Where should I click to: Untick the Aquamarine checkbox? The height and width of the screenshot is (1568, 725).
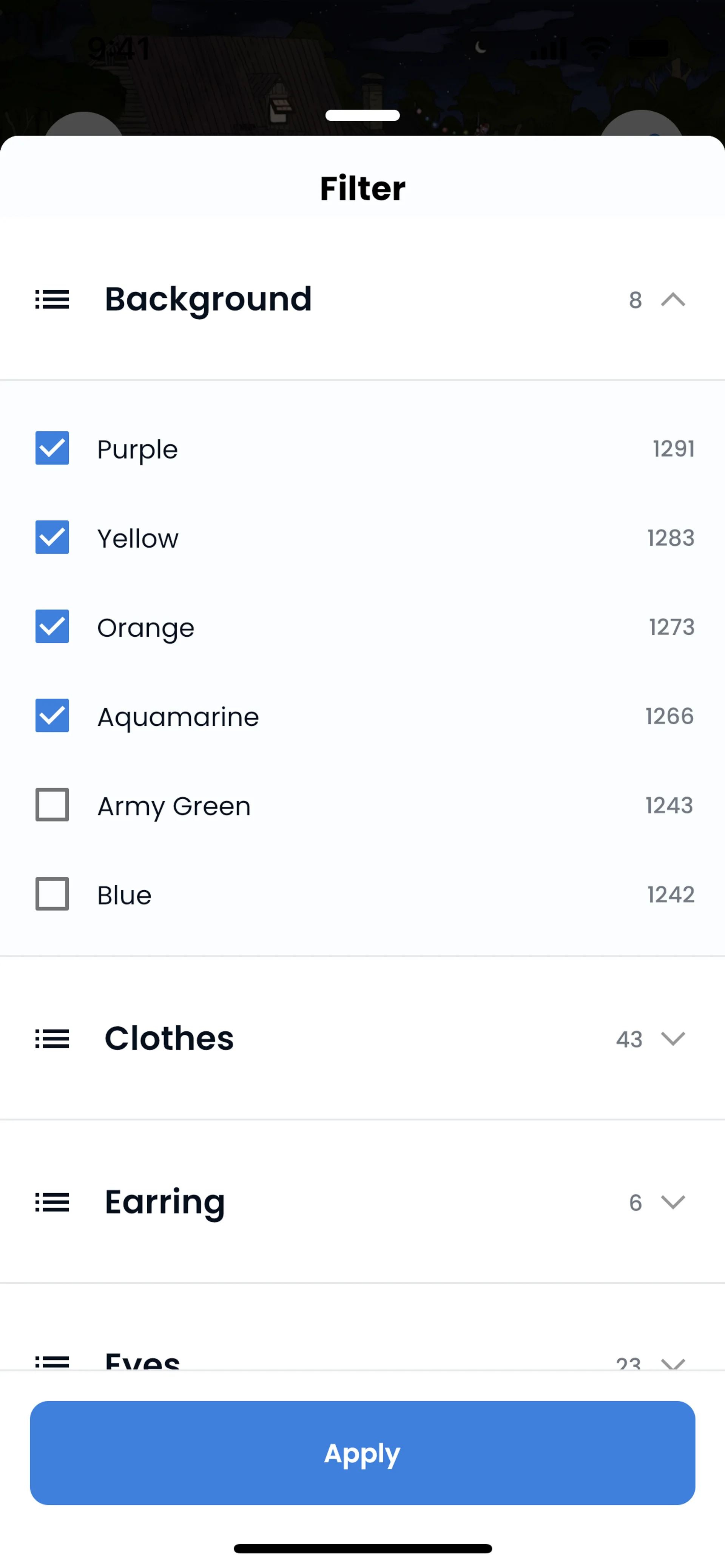52,716
